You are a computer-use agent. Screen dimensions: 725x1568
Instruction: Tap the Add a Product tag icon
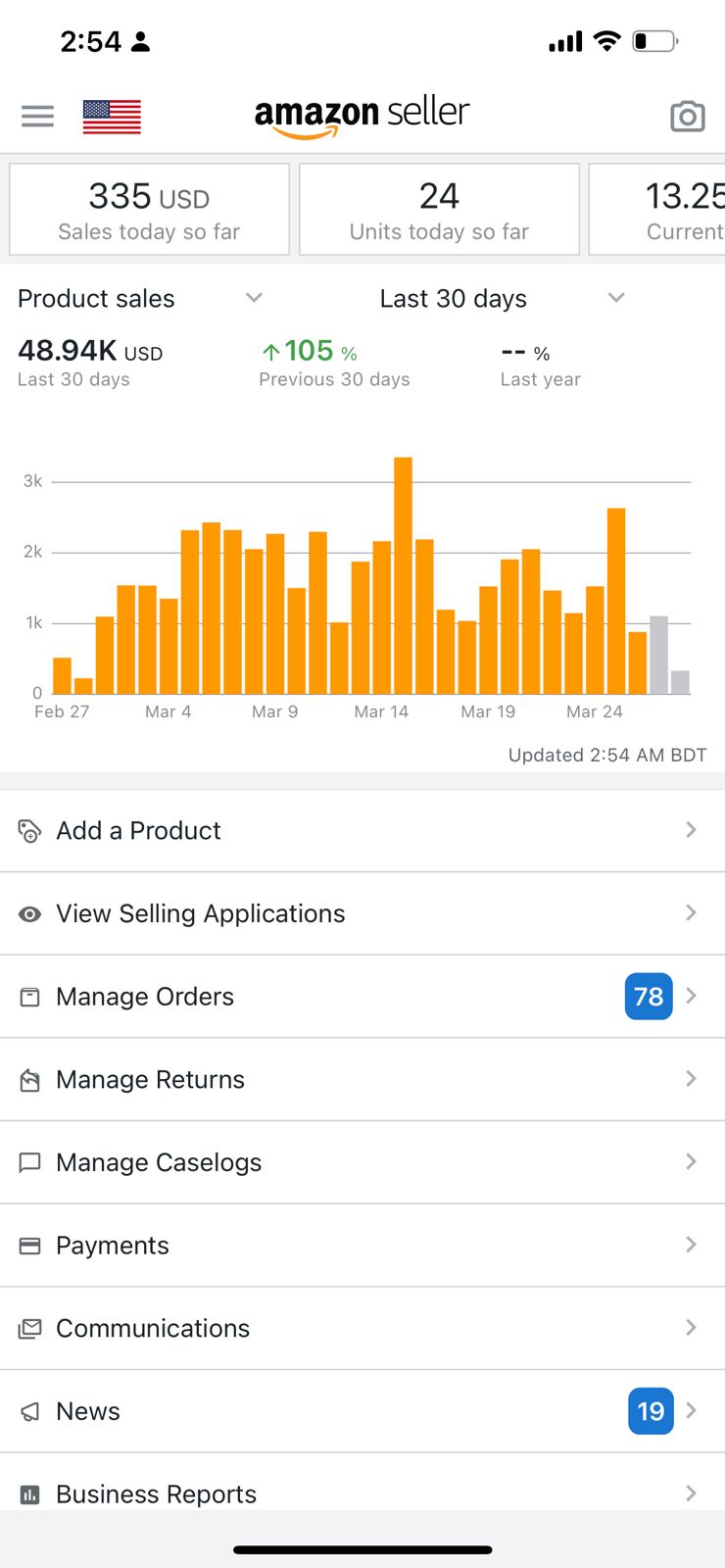[30, 831]
